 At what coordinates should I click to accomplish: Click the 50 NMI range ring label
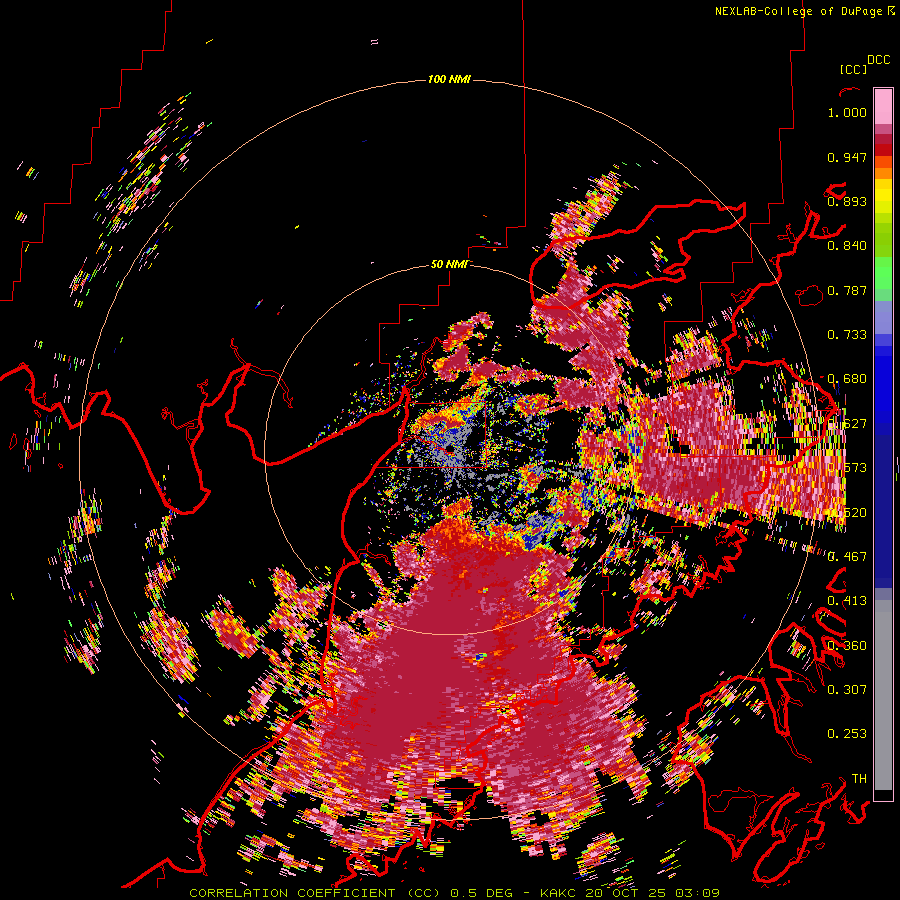click(x=449, y=264)
